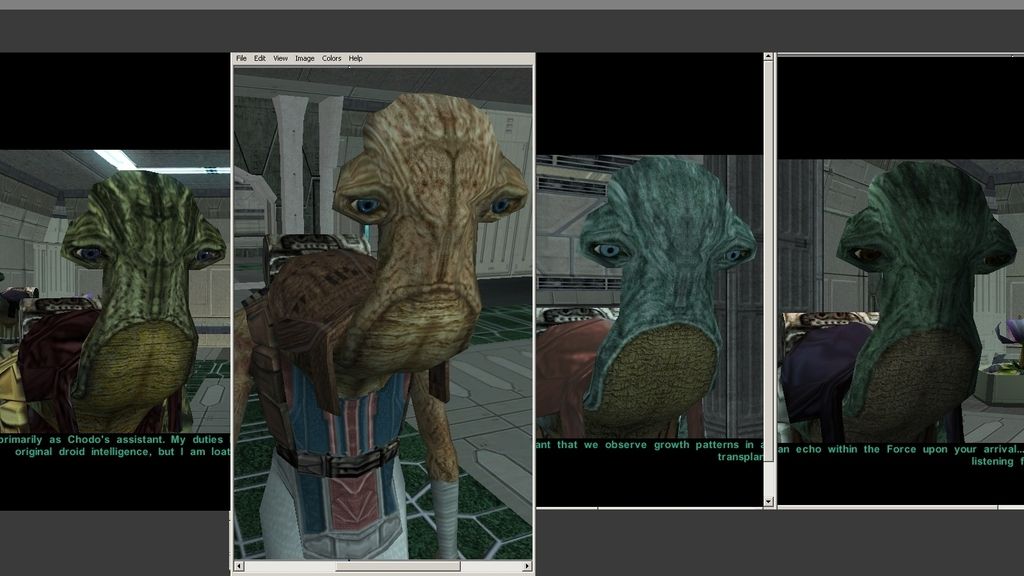Click the horizontal scrollbar left arrow
The image size is (1024, 576).
(x=239, y=567)
